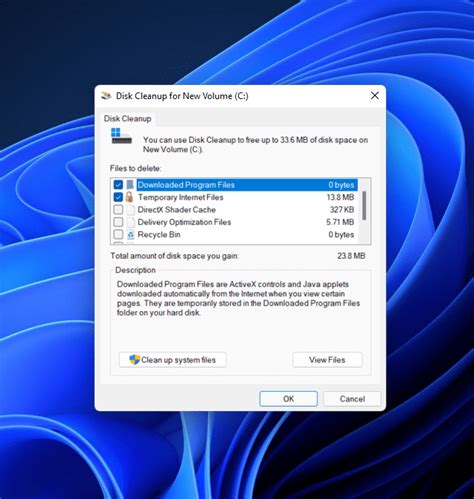Click the Recycle Bin icon in list
474x499 pixels.
pyautogui.click(x=130, y=235)
